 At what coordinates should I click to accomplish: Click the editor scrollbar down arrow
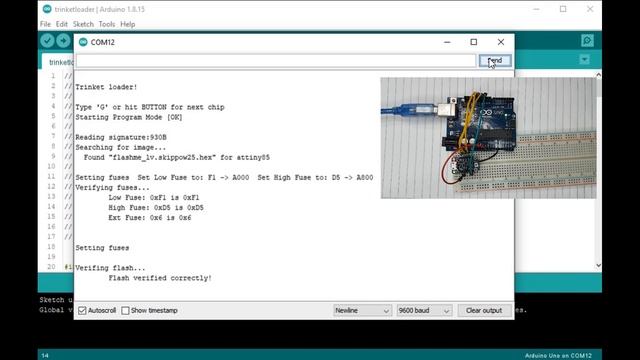point(598,266)
